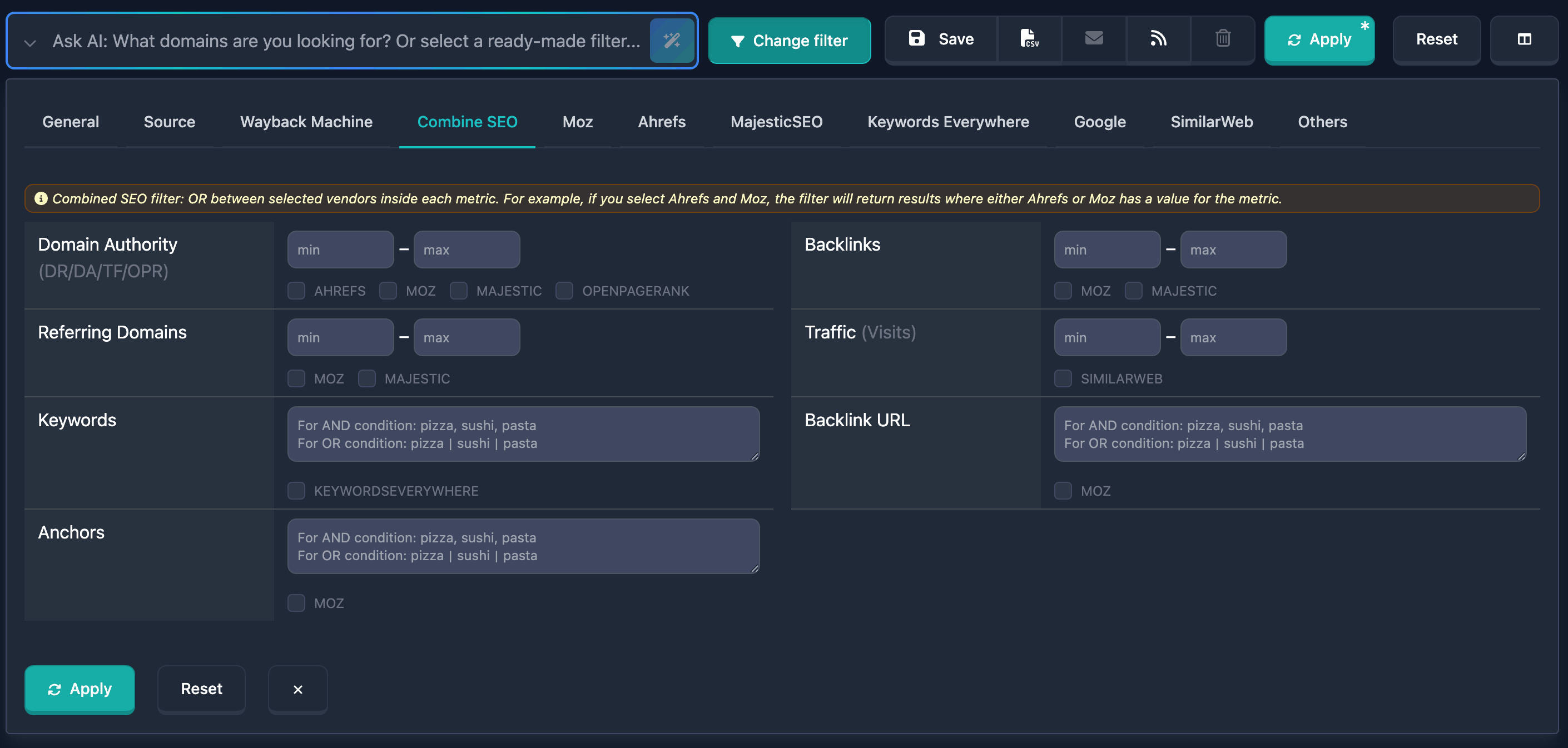Enable AHREFS for Domain Authority
The height and width of the screenshot is (748, 1568).
(x=296, y=291)
